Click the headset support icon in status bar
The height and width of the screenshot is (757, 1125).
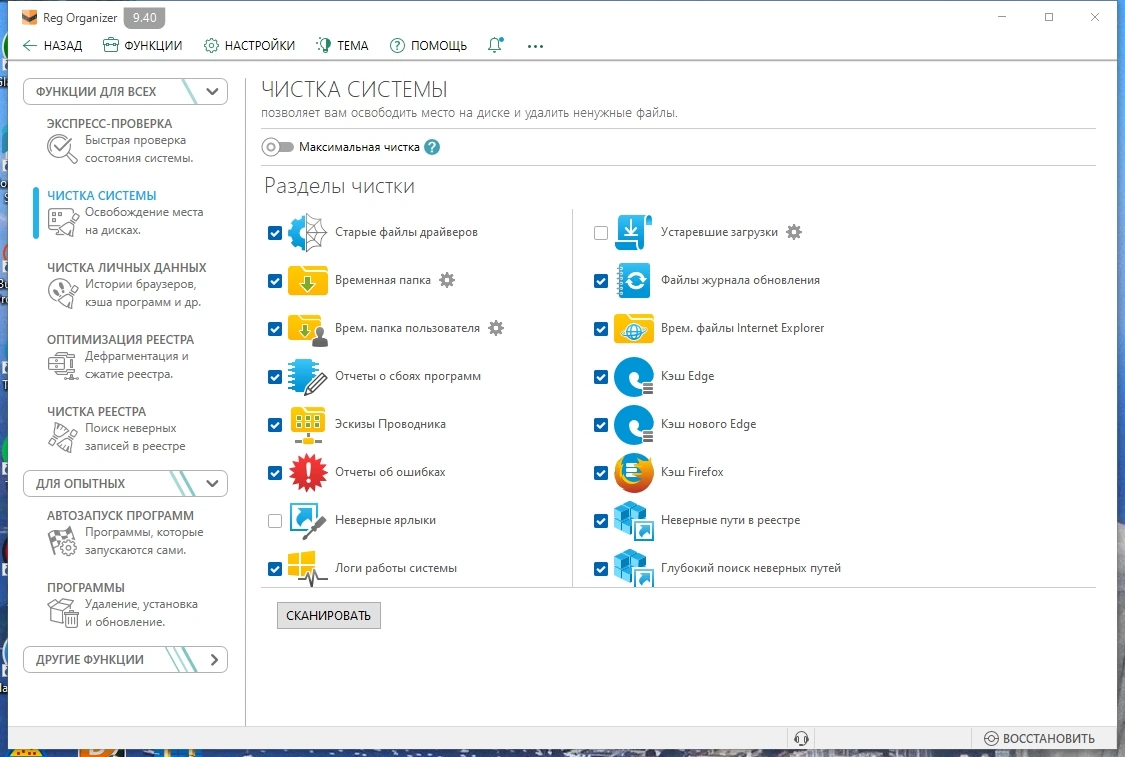click(x=801, y=738)
